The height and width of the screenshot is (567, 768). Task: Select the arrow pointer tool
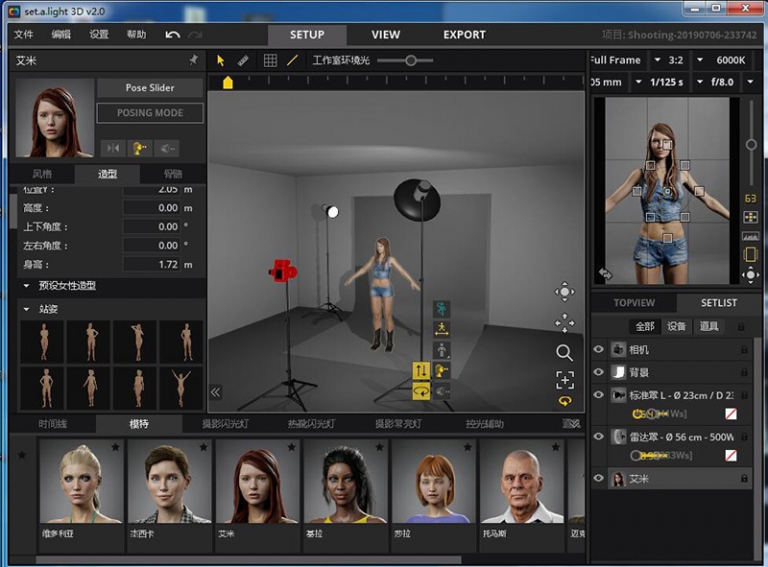coord(220,61)
